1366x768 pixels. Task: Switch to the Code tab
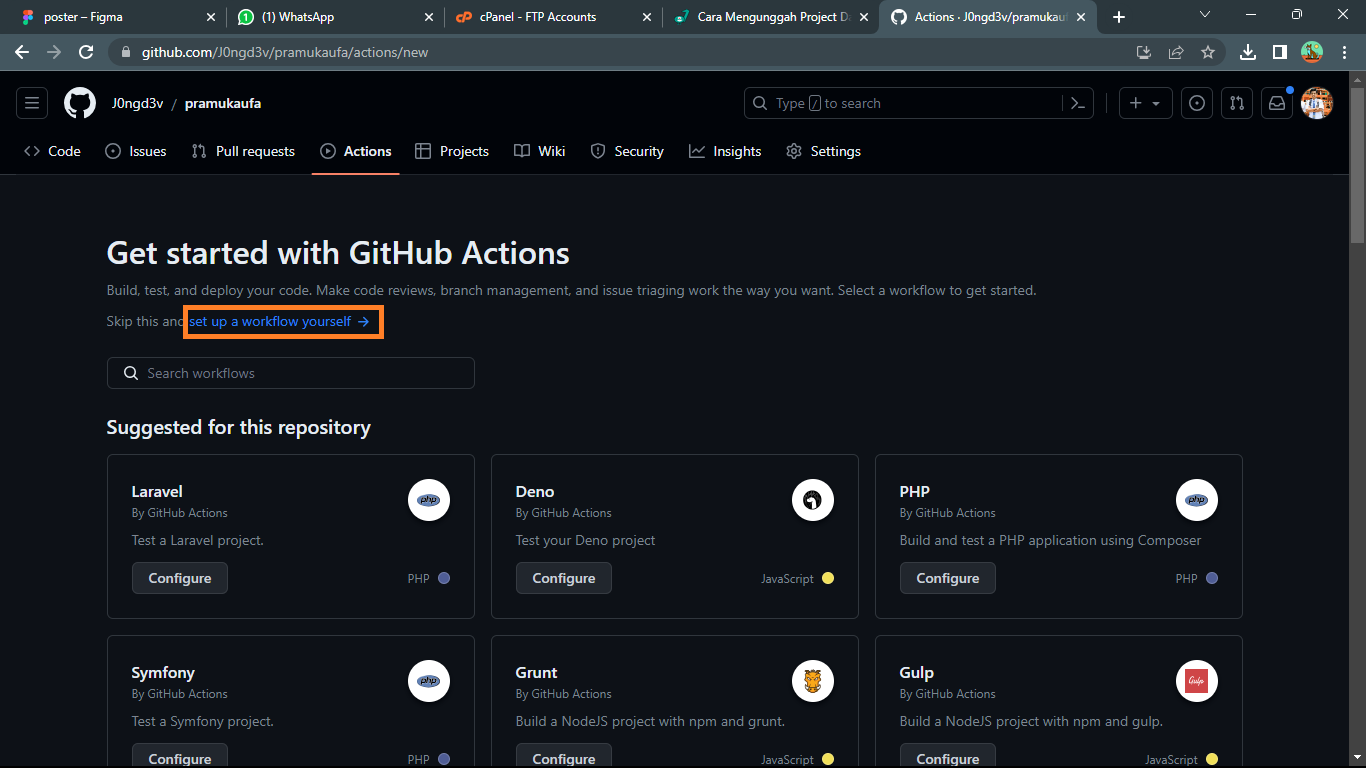[52, 151]
